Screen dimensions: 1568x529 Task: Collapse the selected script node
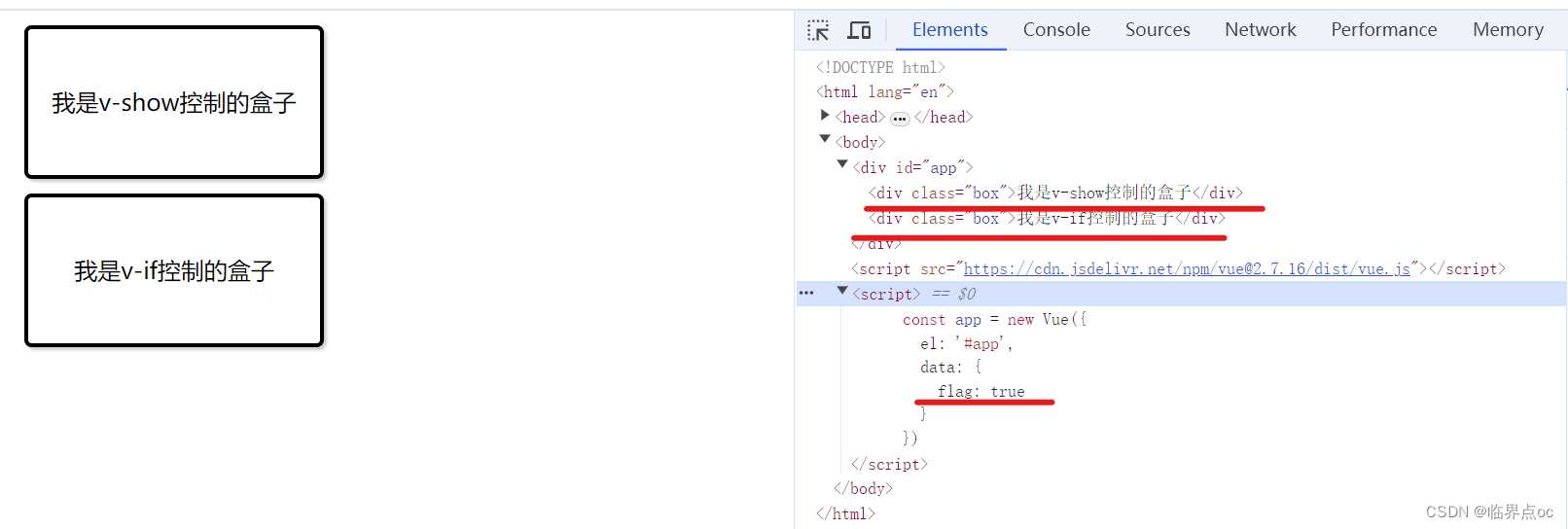[842, 292]
